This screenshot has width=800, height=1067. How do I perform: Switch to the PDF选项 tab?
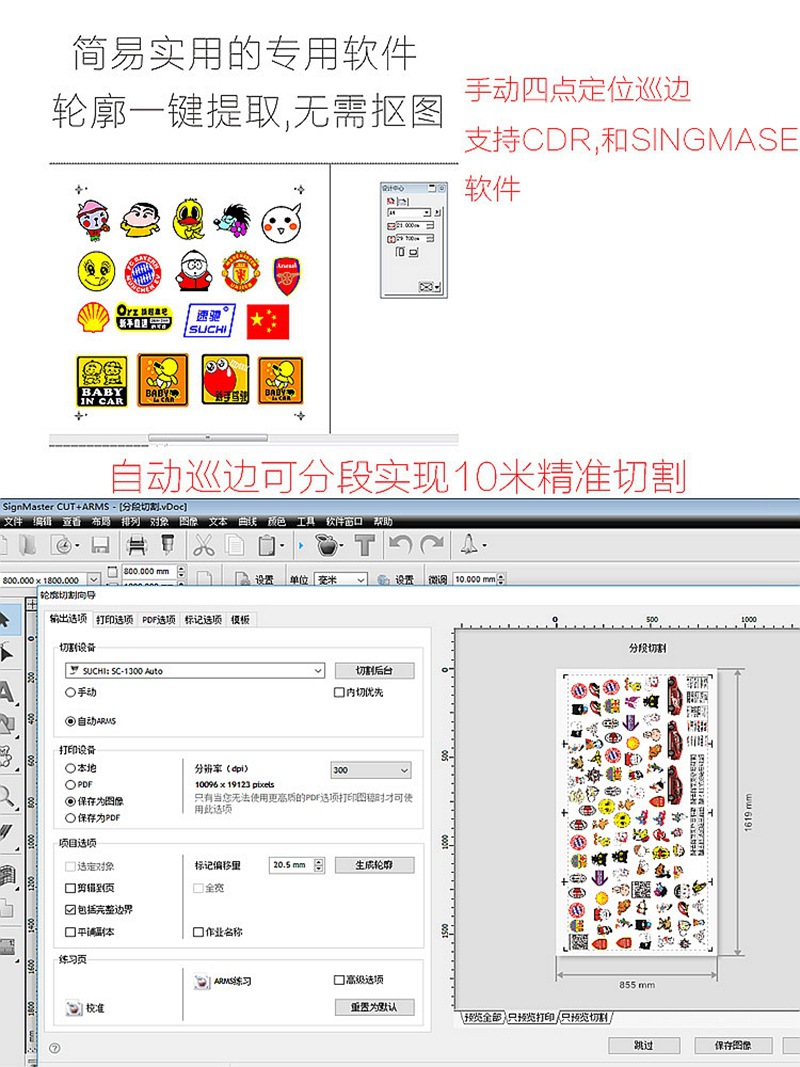(159, 620)
